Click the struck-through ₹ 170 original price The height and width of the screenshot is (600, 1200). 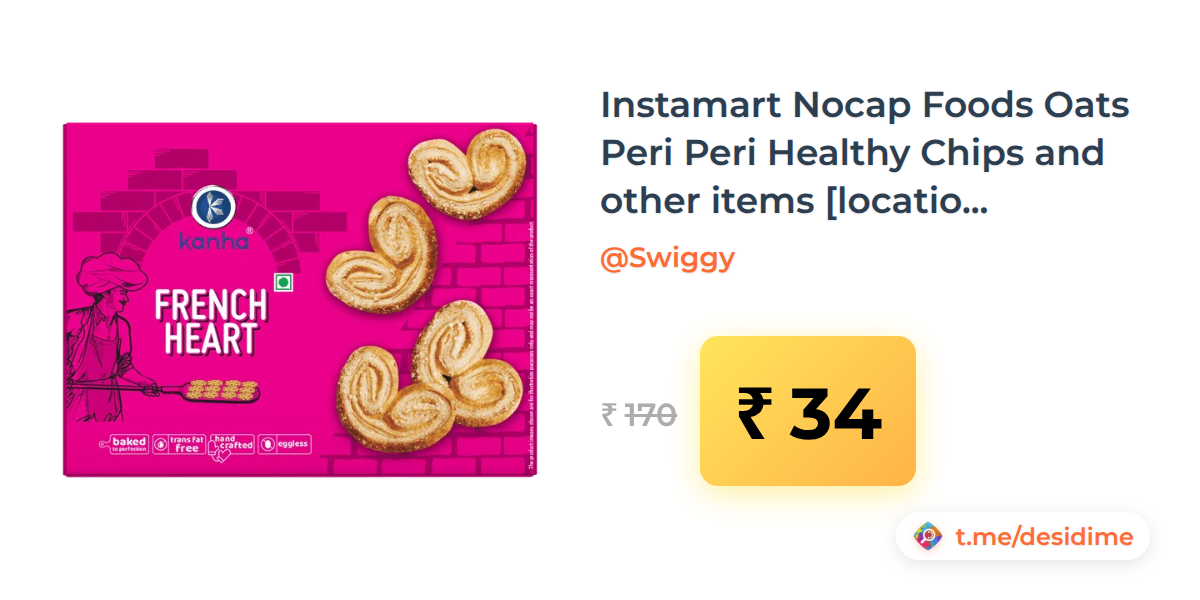tap(639, 414)
